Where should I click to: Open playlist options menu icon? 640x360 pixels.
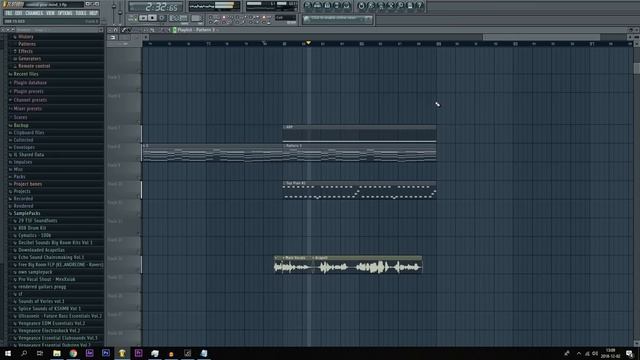(110, 30)
